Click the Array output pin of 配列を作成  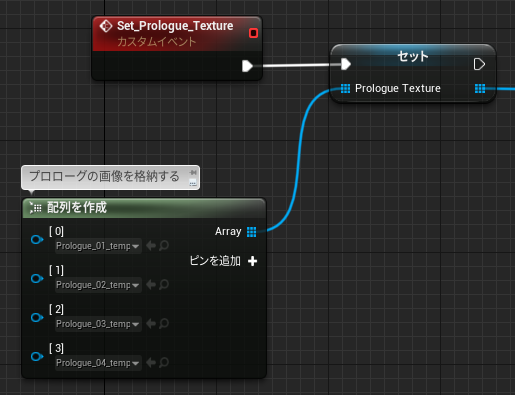pyautogui.click(x=252, y=232)
